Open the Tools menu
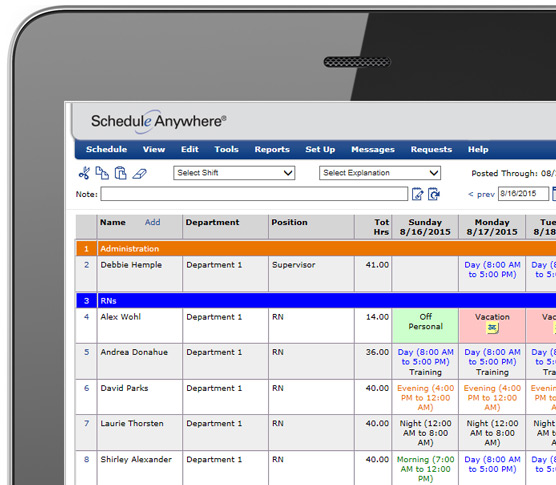The width and height of the screenshot is (556, 485). [226, 149]
